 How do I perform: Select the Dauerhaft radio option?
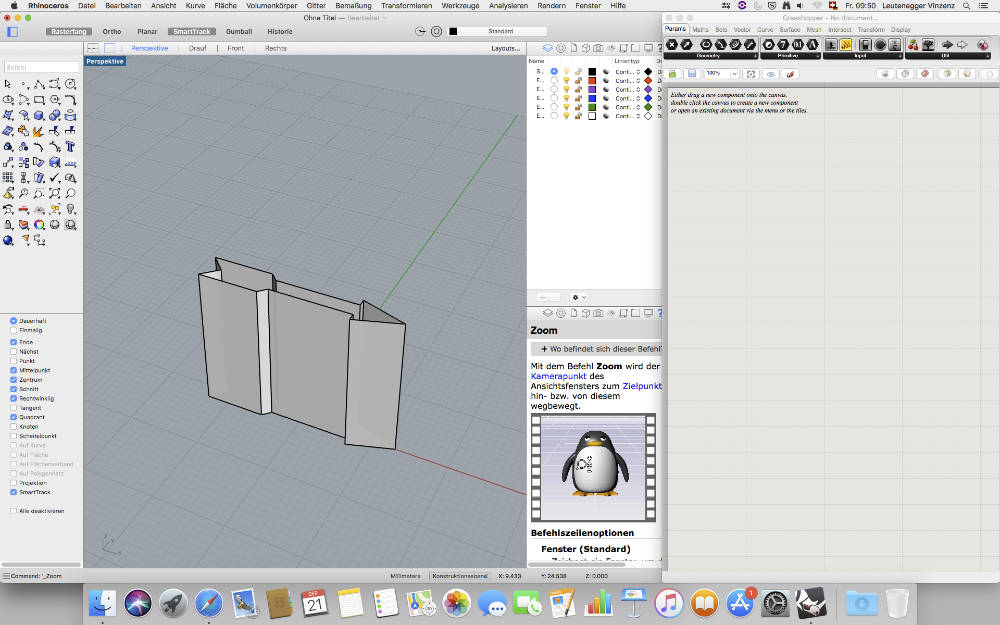coord(13,321)
